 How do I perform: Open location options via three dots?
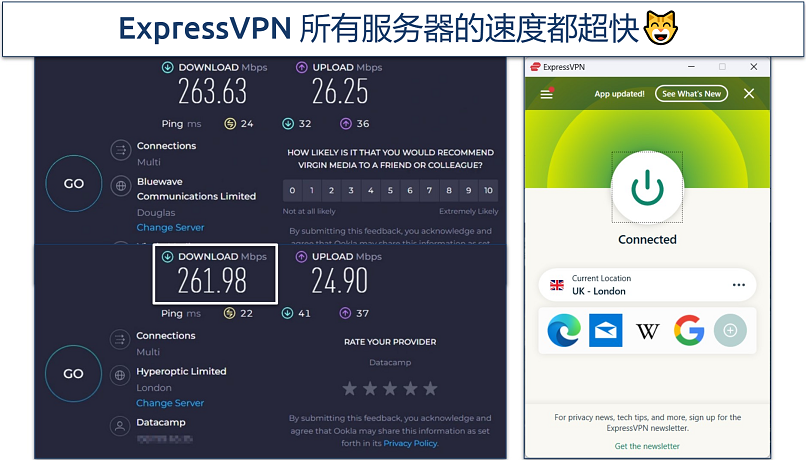[739, 285]
